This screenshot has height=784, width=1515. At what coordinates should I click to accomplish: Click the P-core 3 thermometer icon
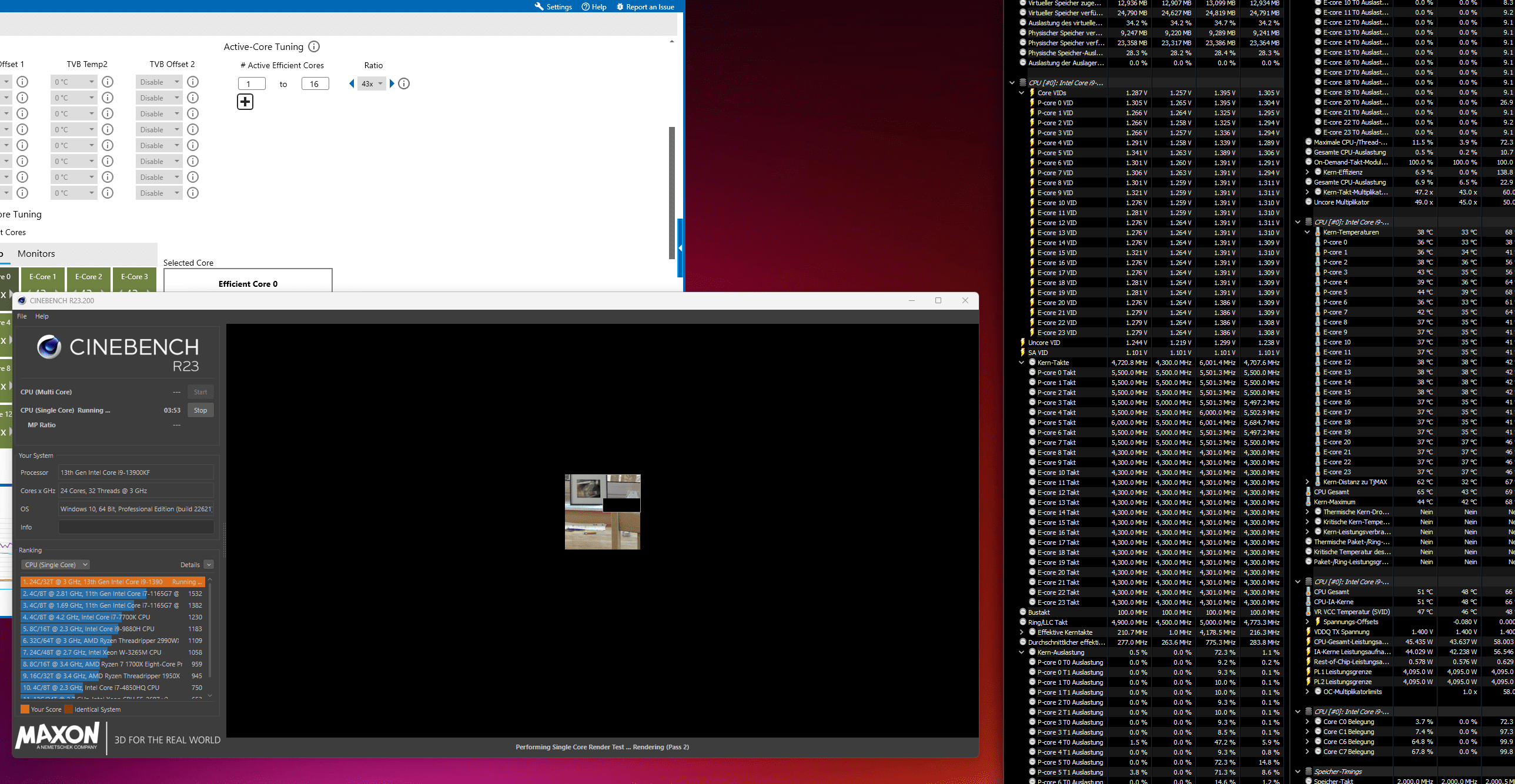click(x=1318, y=272)
